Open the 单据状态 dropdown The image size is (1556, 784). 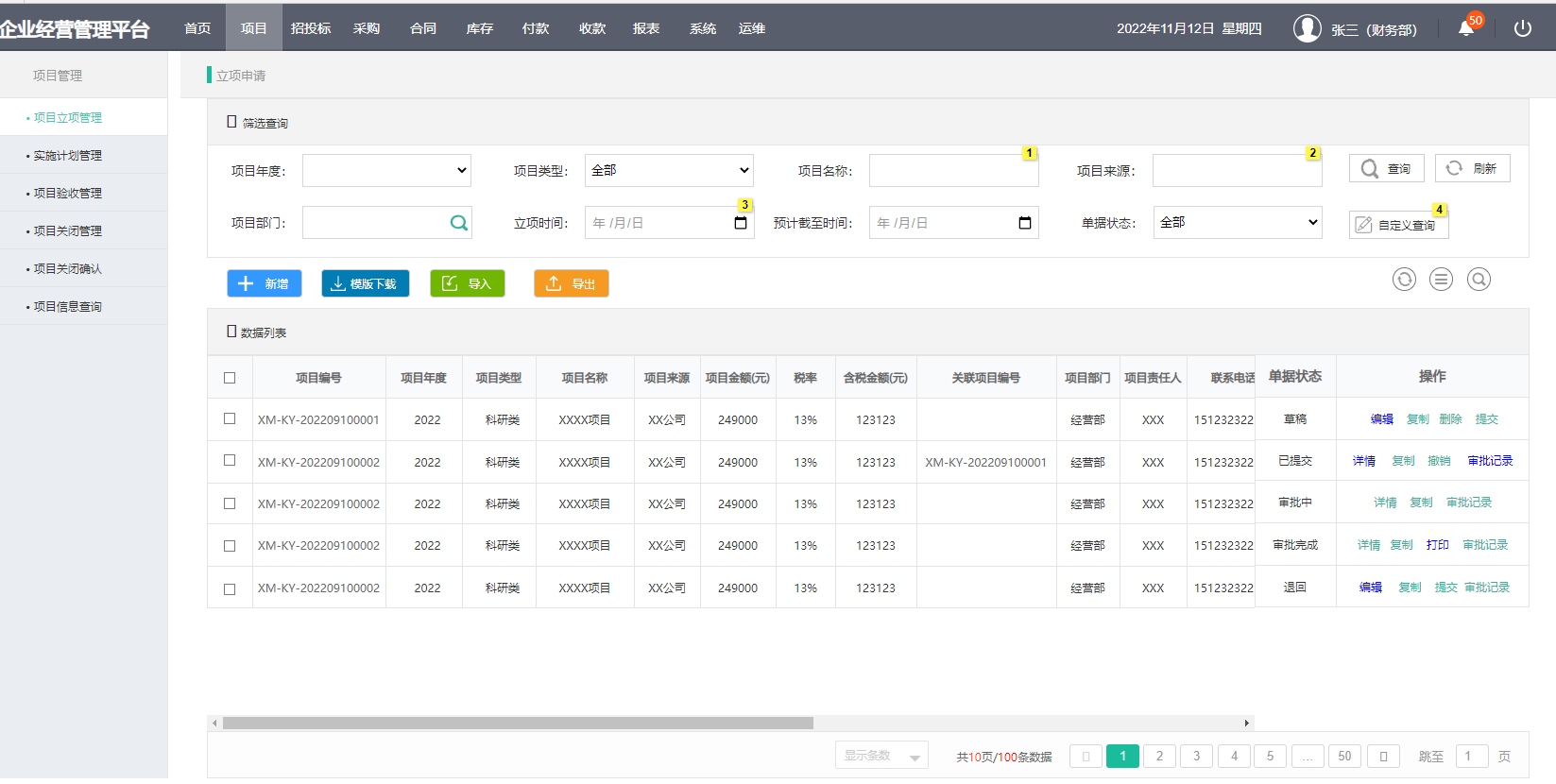point(1238,223)
